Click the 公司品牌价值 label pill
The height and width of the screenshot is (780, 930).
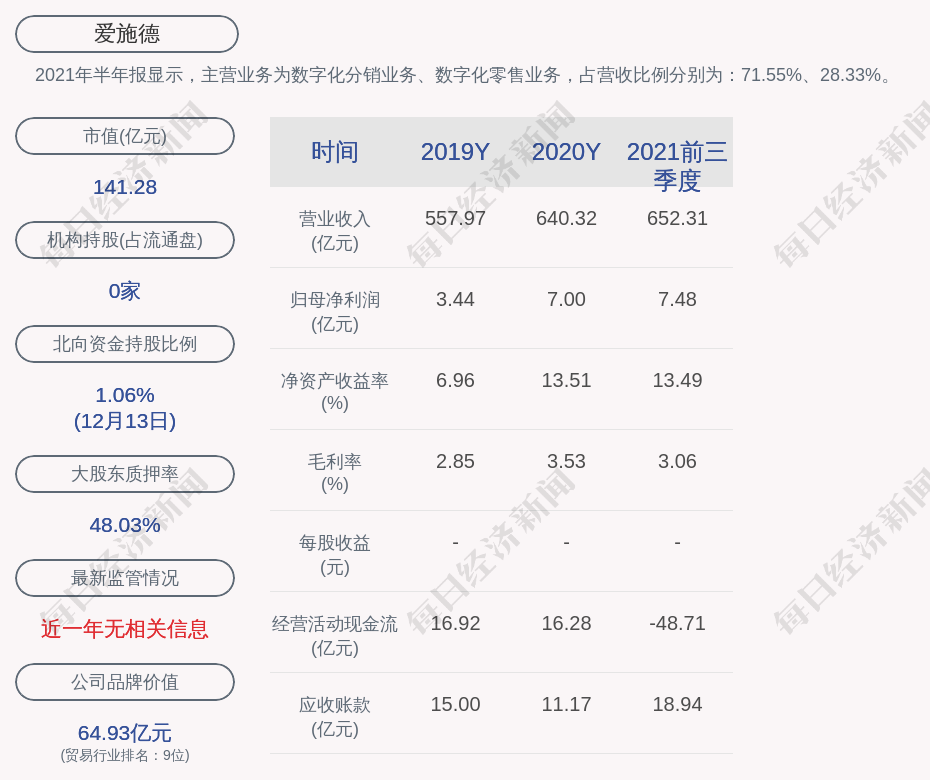coord(125,682)
